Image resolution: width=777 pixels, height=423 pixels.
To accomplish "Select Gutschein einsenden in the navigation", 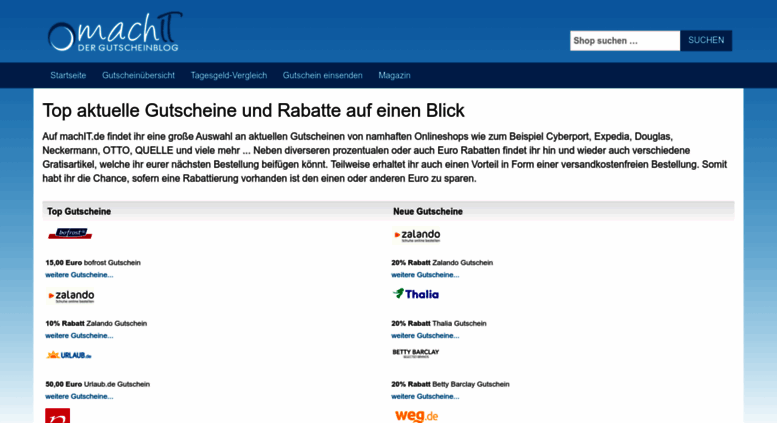I will click(x=323, y=75).
